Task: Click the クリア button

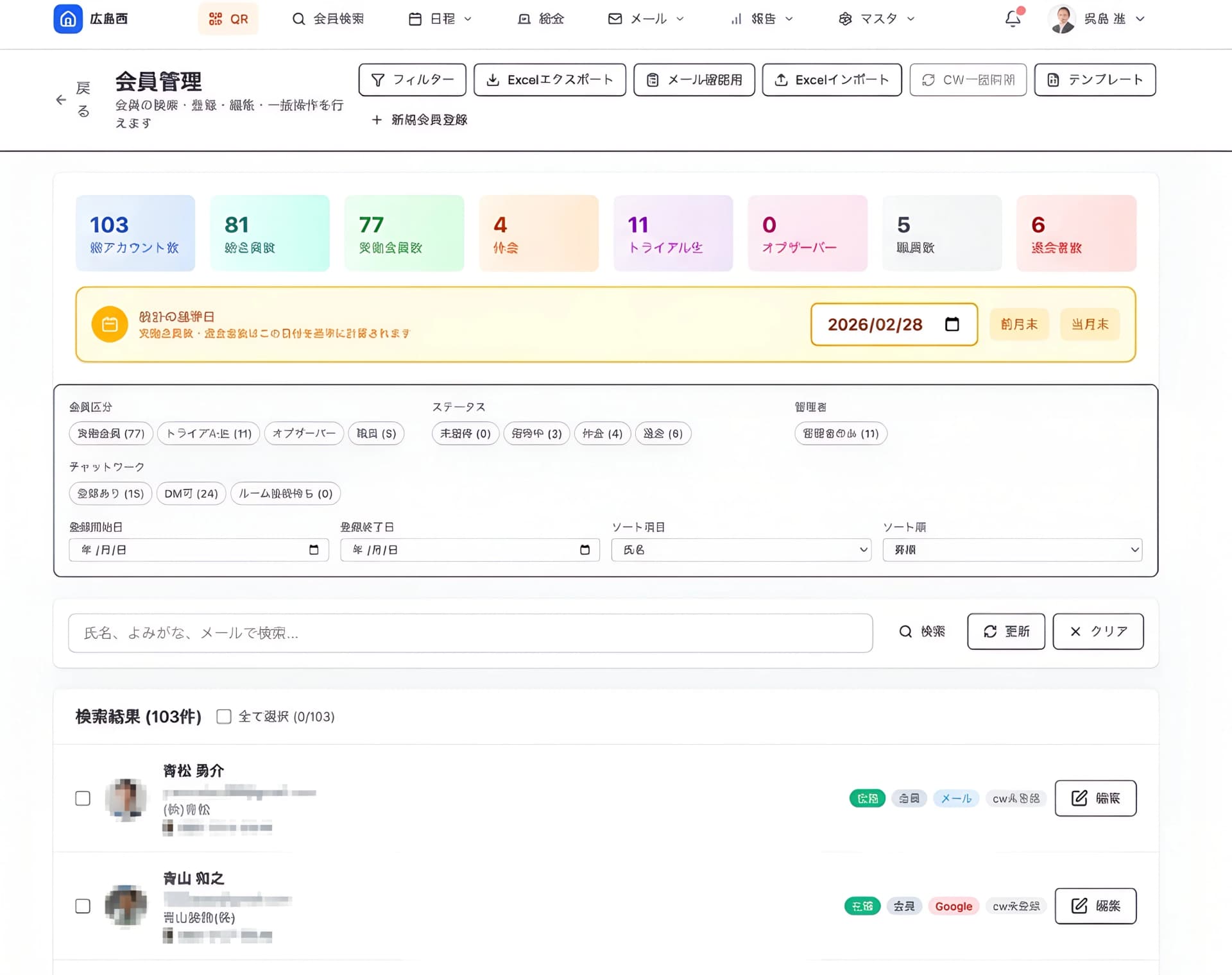Action: [1098, 631]
